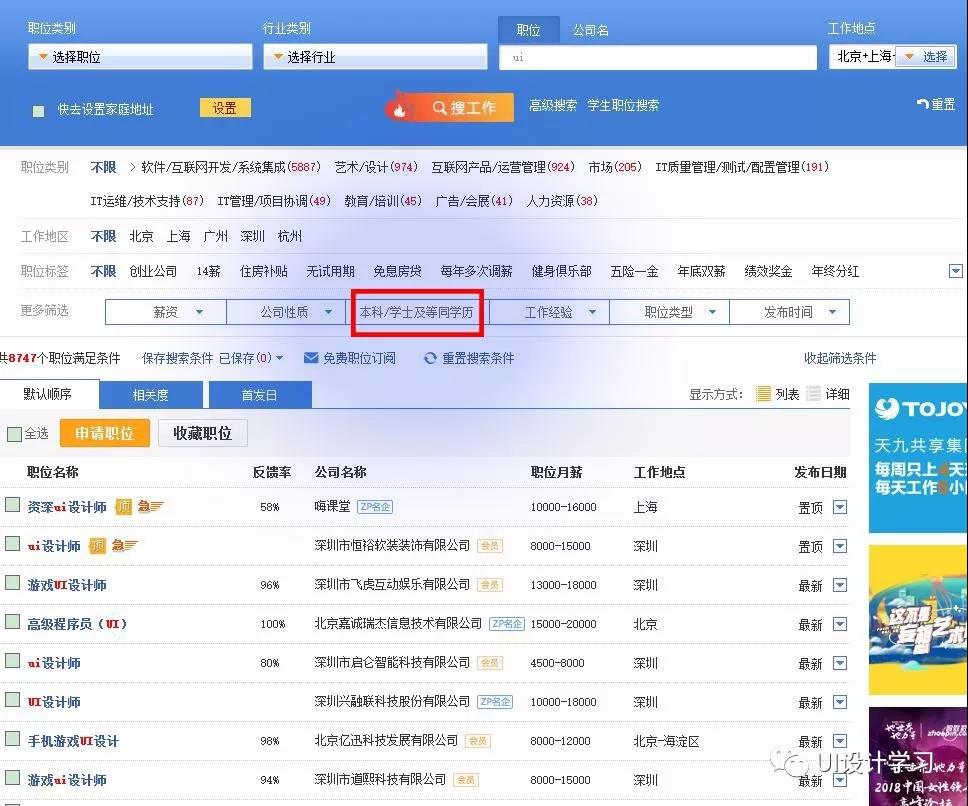Expand details arrow for 高级程序员（UI） row
This screenshot has width=968, height=806.
pos(840,624)
